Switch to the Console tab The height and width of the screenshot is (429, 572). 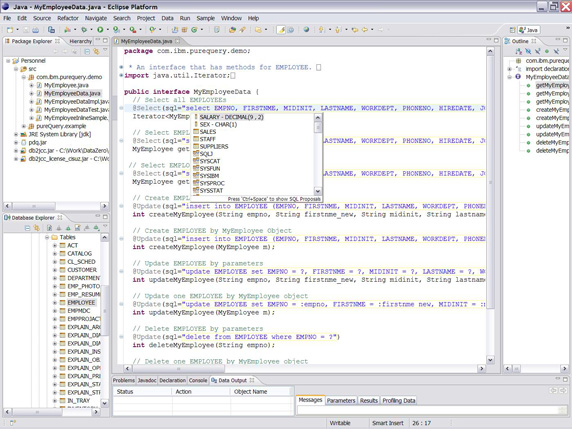(198, 380)
